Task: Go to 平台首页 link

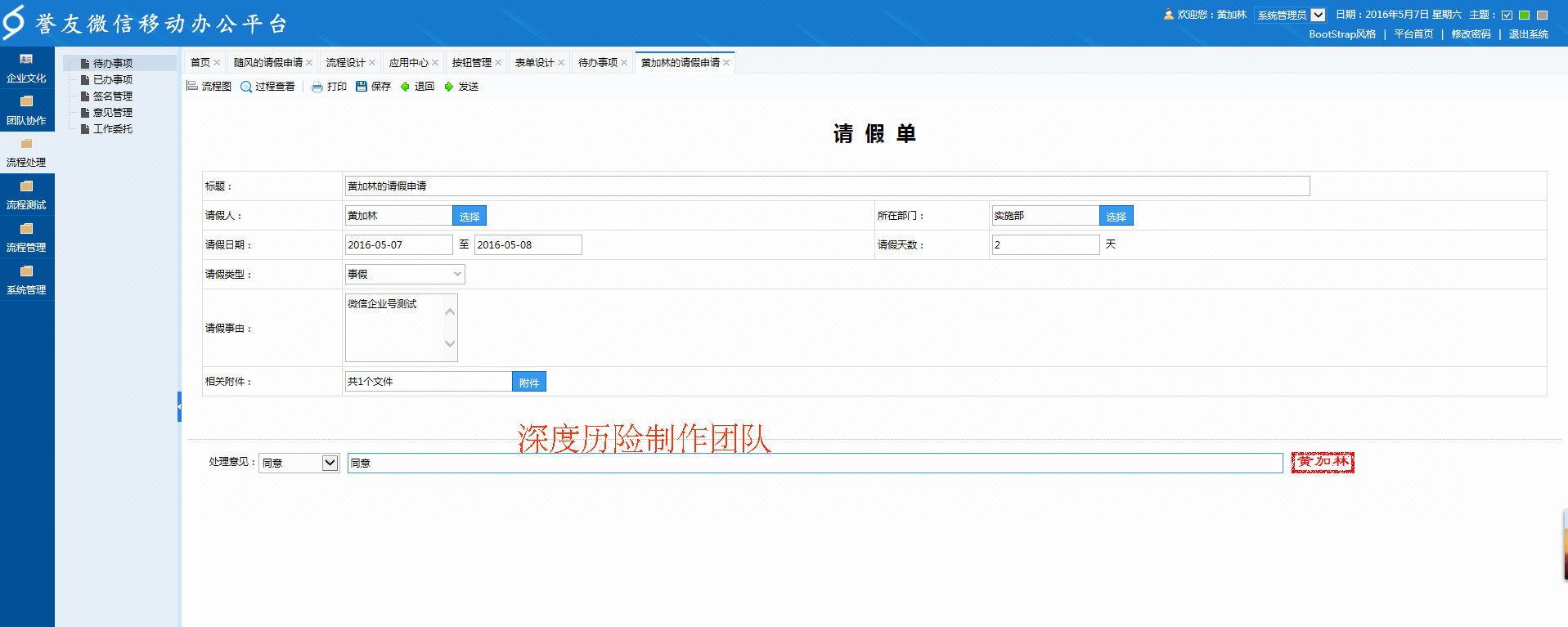Action: point(1413,34)
